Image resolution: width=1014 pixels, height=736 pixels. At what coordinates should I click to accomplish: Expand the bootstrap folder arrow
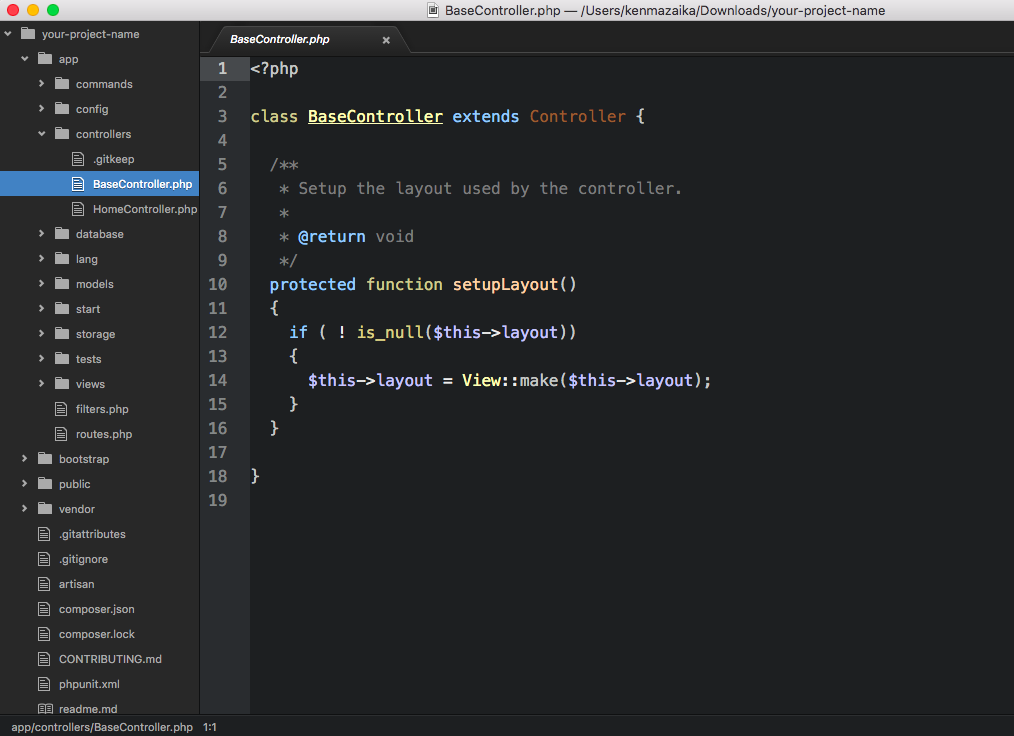click(25, 459)
